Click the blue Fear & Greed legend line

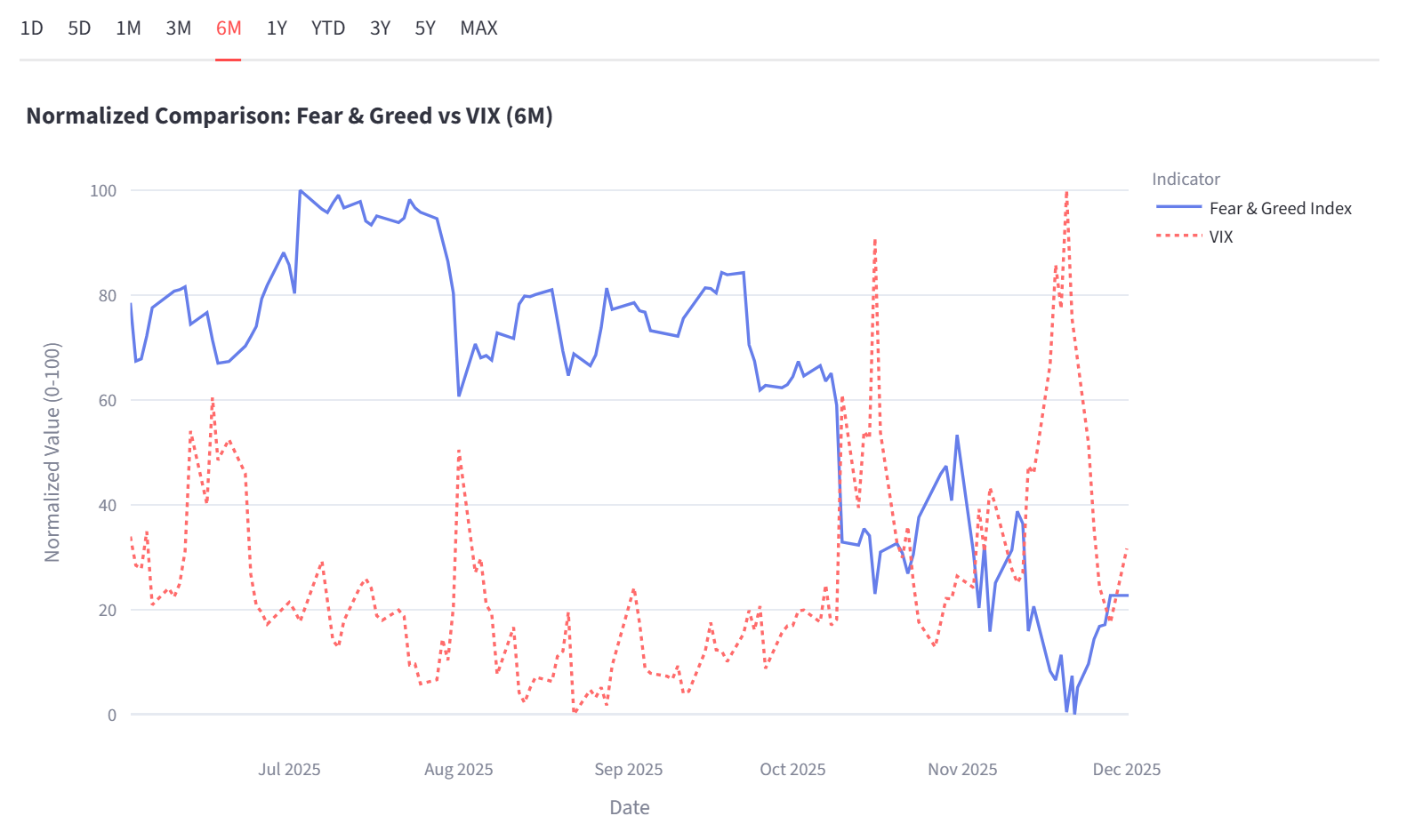pos(1178,208)
